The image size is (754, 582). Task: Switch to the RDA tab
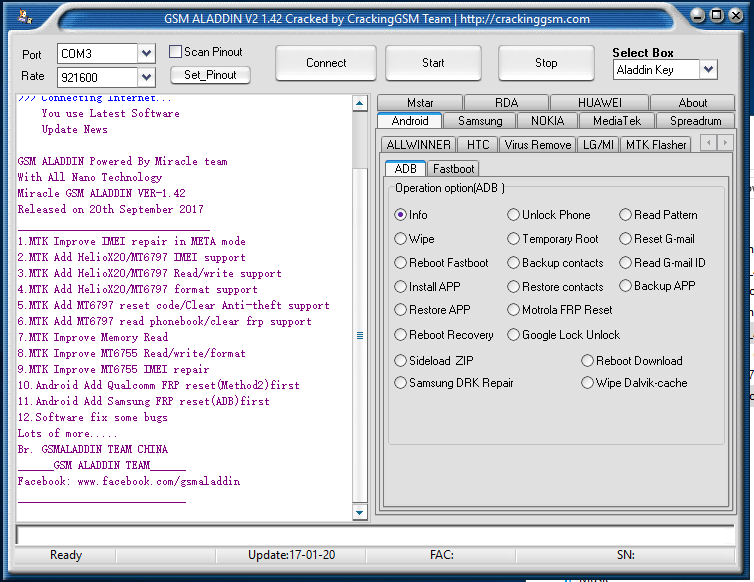[506, 103]
